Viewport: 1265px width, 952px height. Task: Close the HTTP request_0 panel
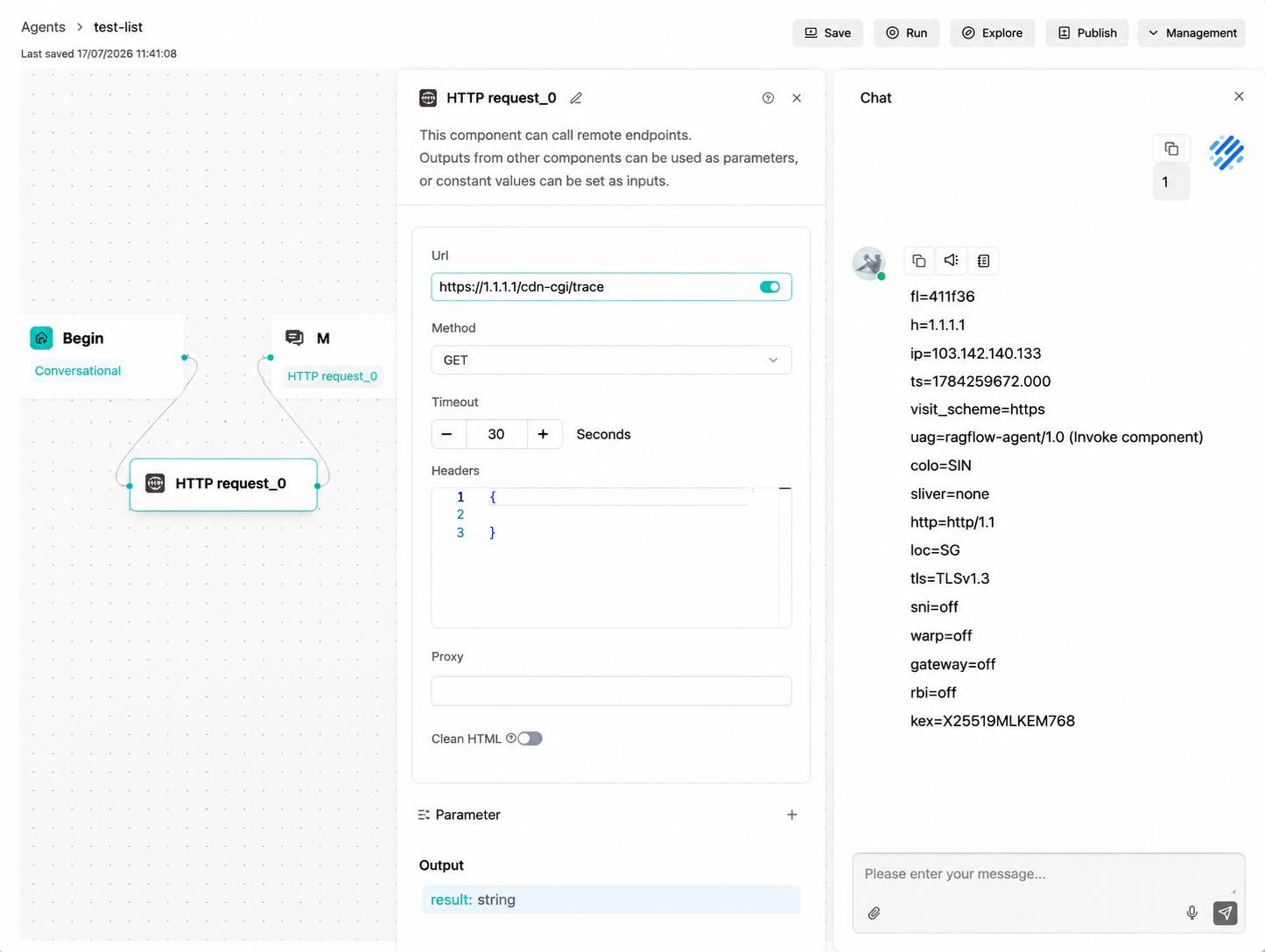pos(797,98)
